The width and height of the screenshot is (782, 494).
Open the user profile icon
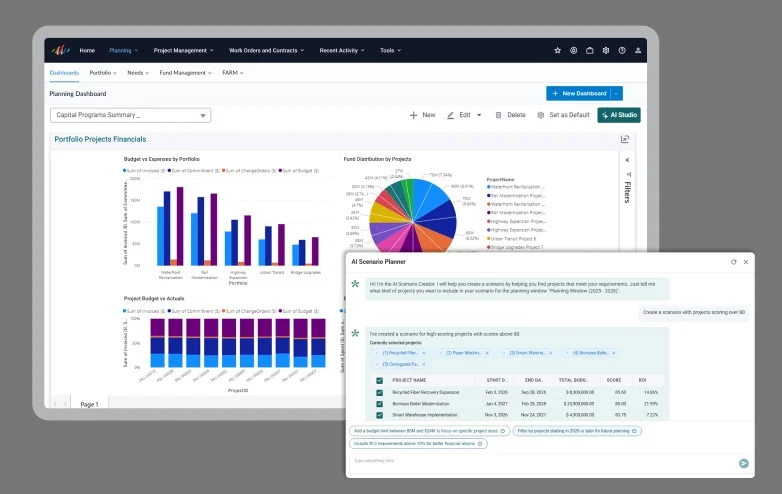(x=638, y=50)
